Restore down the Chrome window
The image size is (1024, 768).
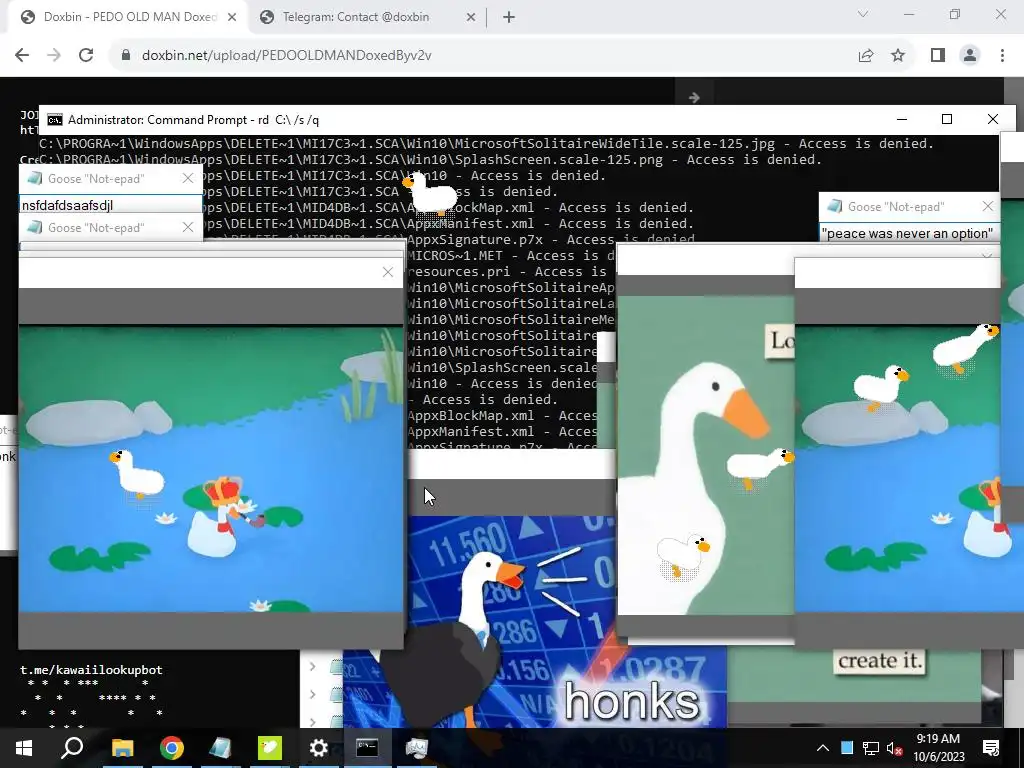coord(955,14)
